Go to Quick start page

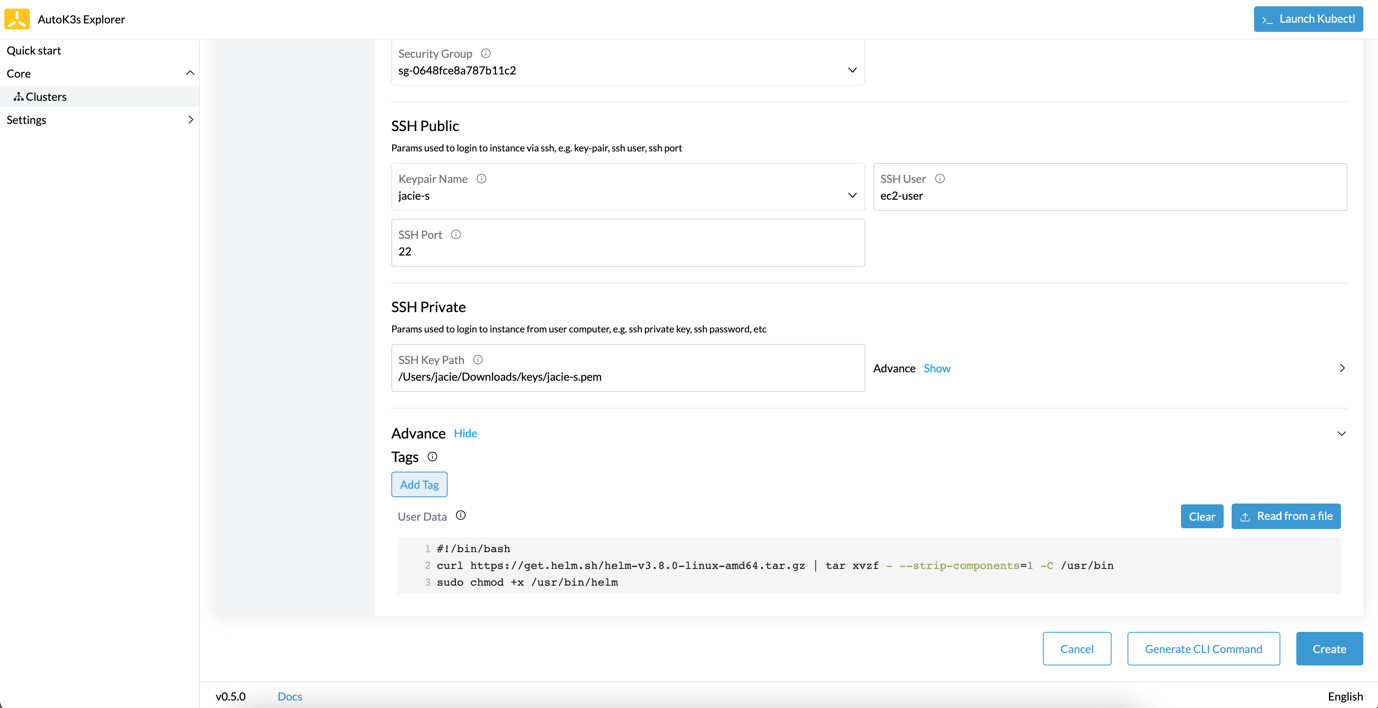(34, 50)
